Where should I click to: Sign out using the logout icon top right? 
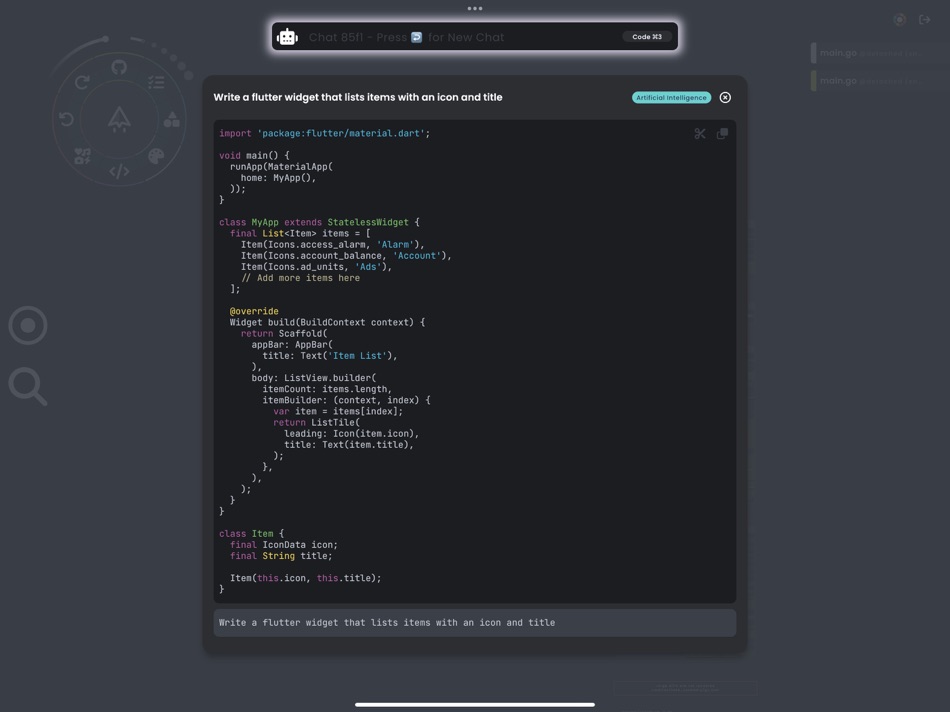pos(924,19)
